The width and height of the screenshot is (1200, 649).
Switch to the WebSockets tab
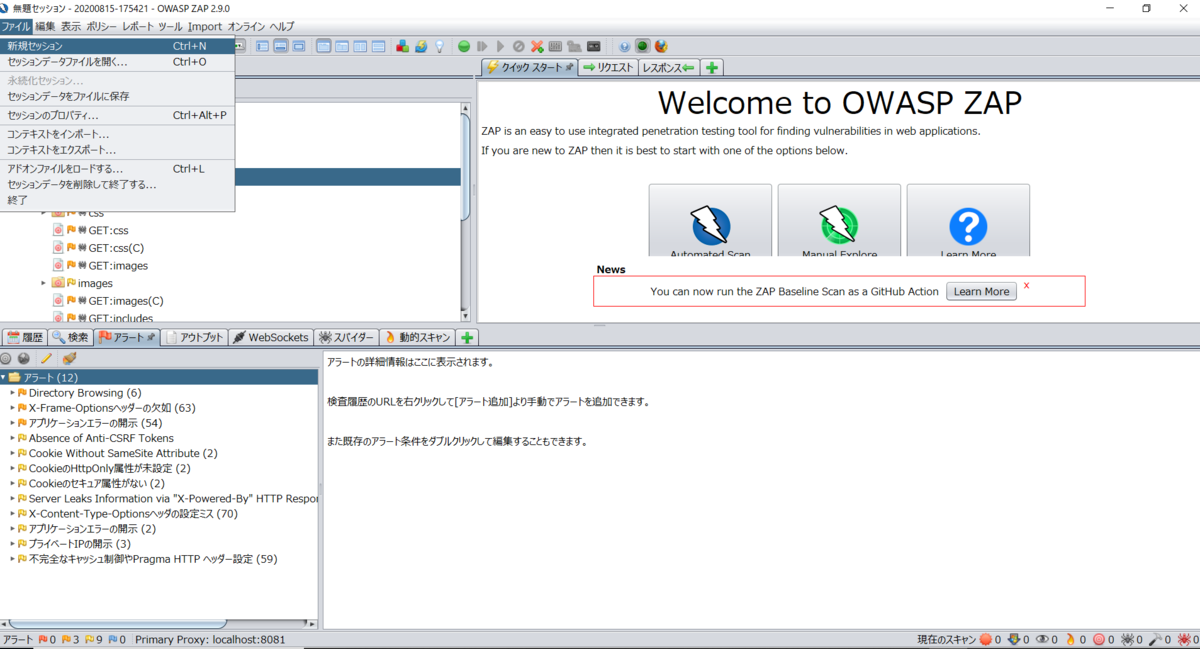point(271,338)
